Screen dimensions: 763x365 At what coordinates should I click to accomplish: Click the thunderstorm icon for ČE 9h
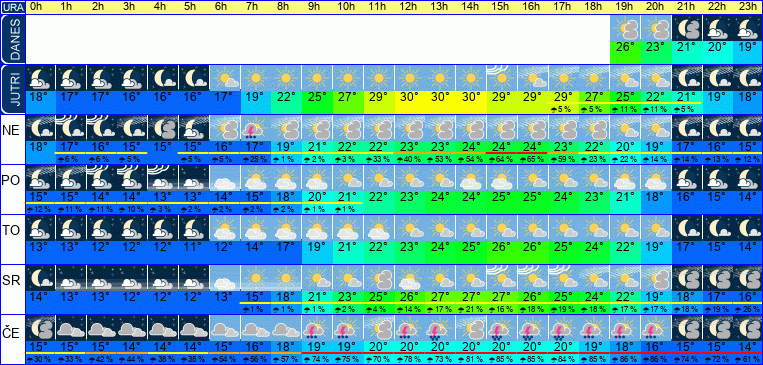click(x=317, y=328)
